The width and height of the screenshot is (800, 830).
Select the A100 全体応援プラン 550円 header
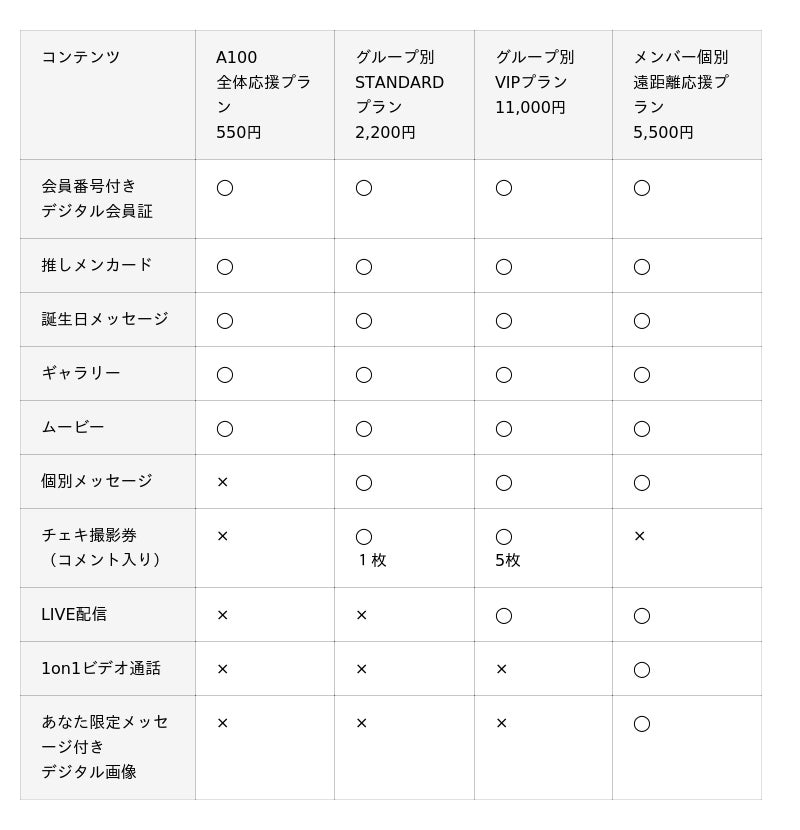[x=264, y=95]
